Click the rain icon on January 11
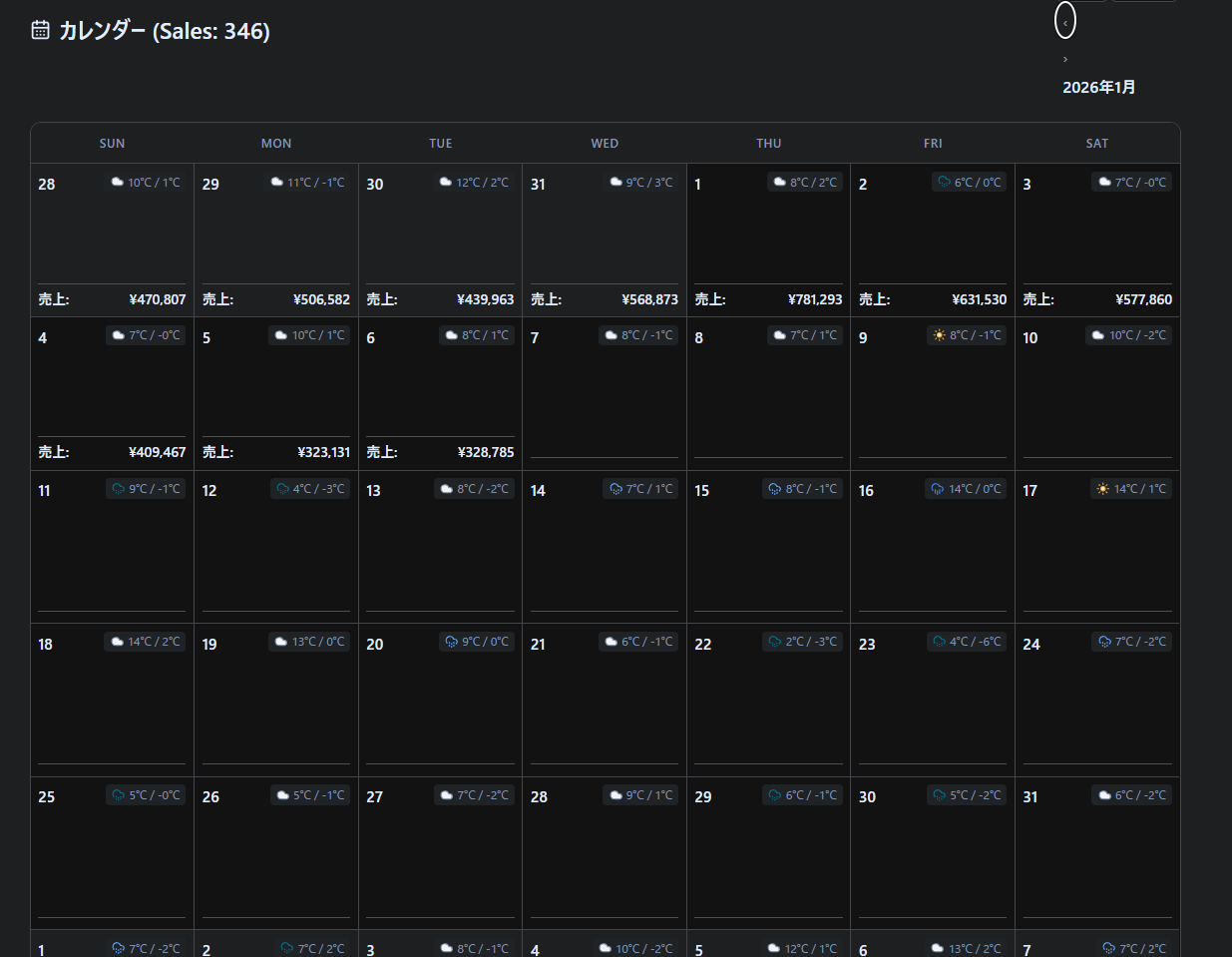The height and width of the screenshot is (957, 1232). click(x=118, y=489)
